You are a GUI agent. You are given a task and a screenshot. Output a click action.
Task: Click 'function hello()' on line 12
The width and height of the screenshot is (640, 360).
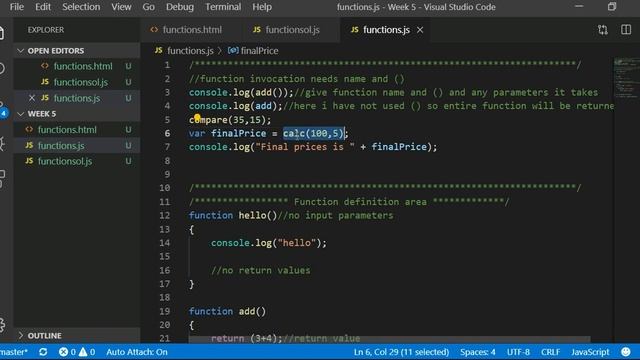233,215
